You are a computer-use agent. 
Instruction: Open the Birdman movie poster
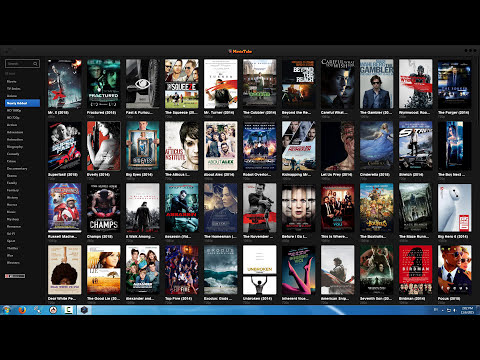(416, 270)
